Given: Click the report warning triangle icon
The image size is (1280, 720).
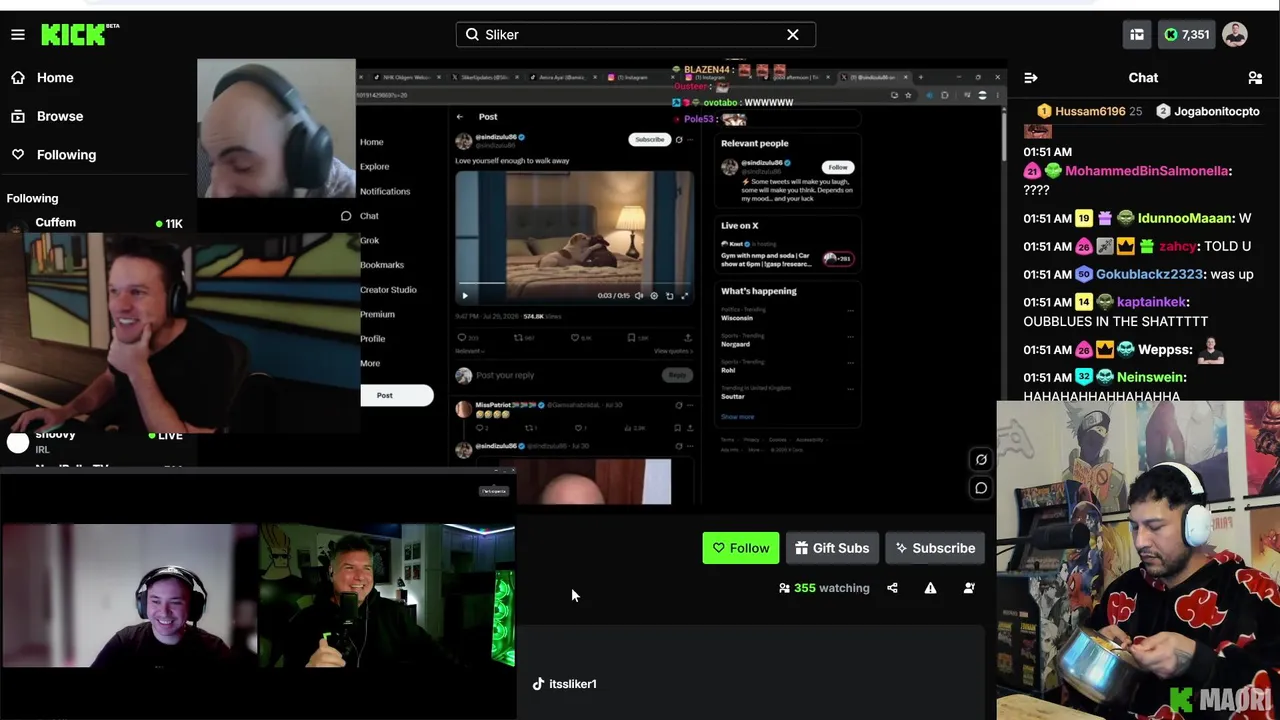Looking at the screenshot, I should (931, 588).
